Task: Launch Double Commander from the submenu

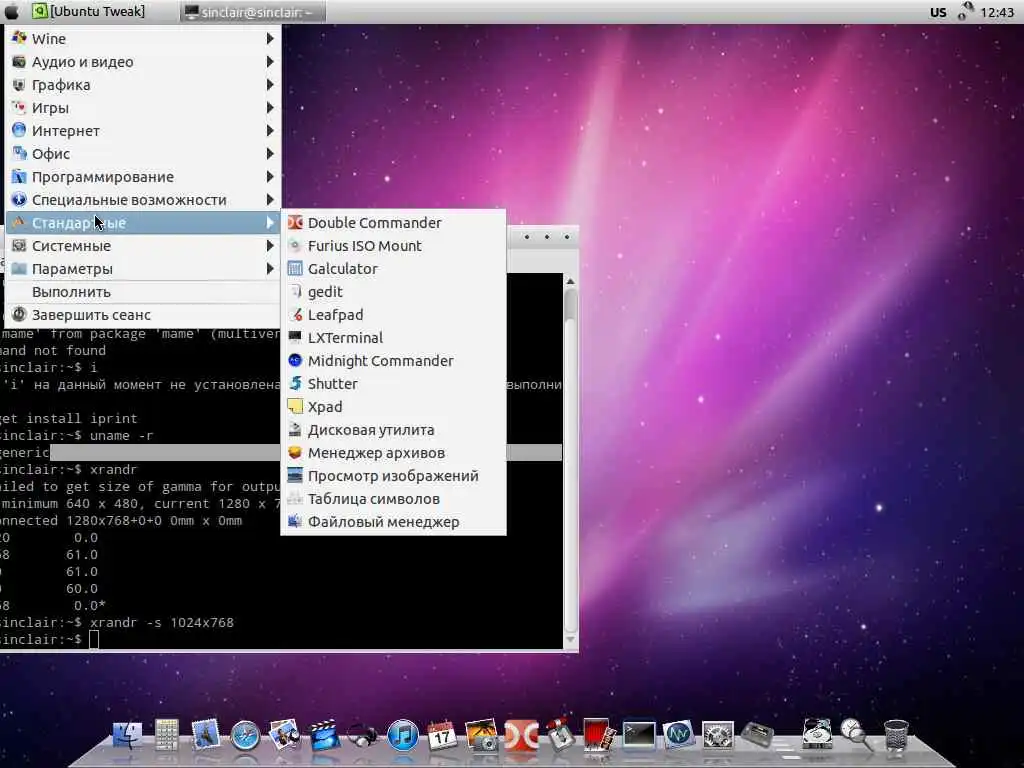Action: click(393, 223)
